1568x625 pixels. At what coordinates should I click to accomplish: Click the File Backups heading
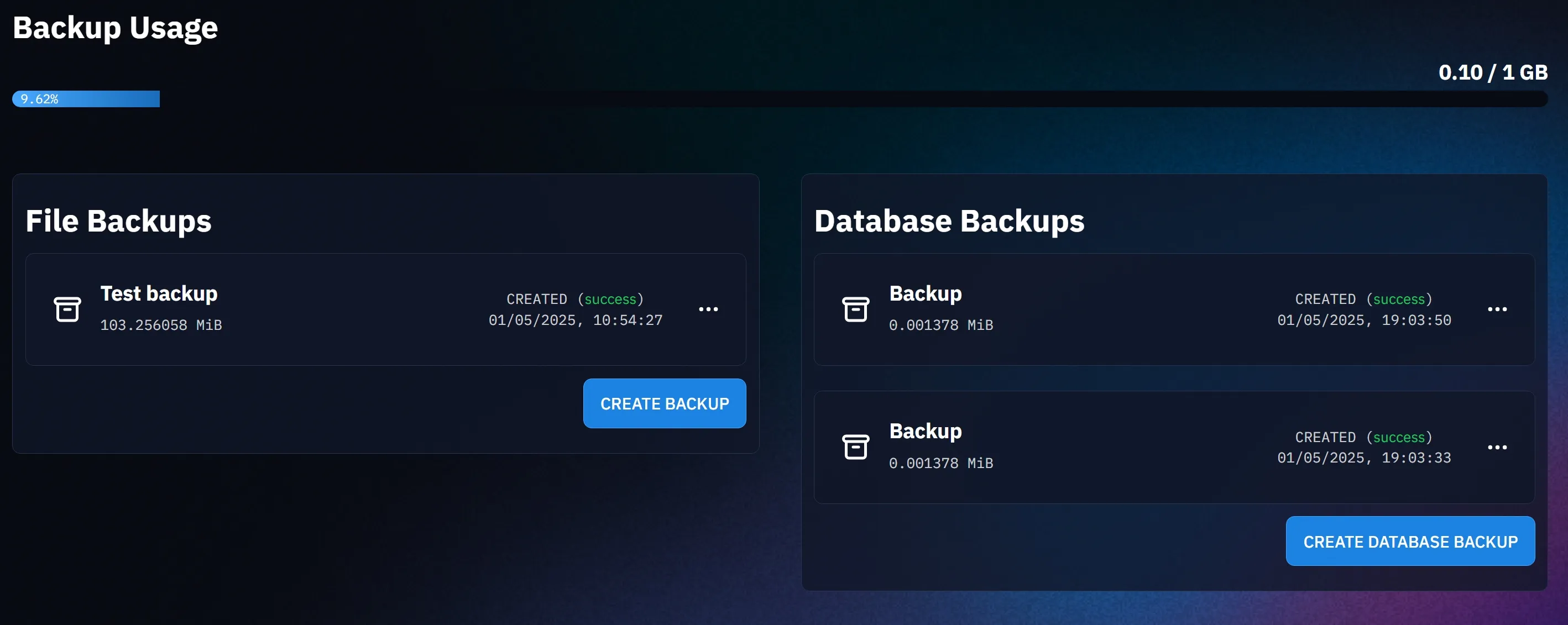coord(119,221)
